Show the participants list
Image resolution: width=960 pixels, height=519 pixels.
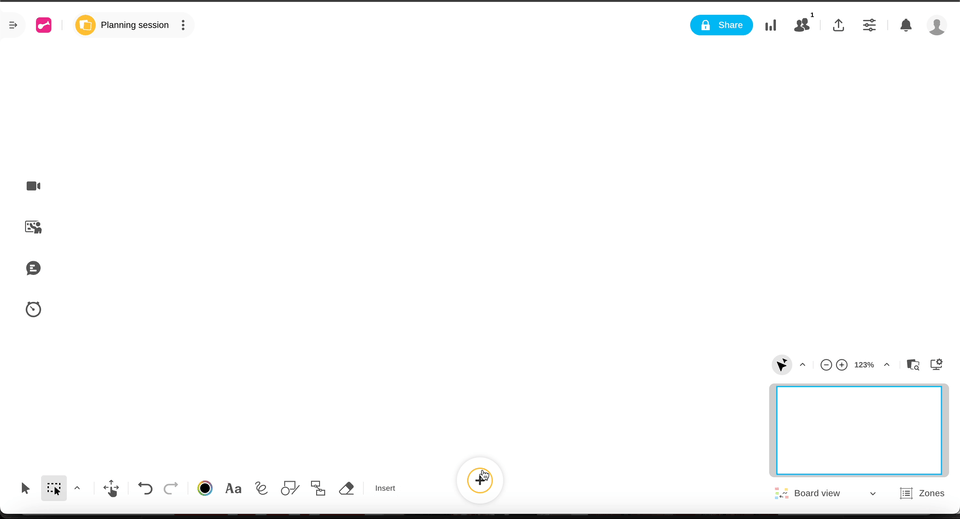[x=801, y=25]
